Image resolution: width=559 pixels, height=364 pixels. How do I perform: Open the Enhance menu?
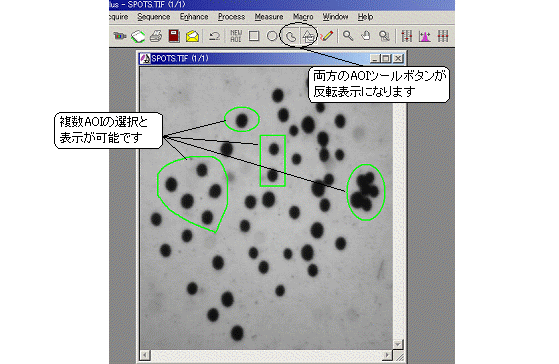(x=194, y=17)
